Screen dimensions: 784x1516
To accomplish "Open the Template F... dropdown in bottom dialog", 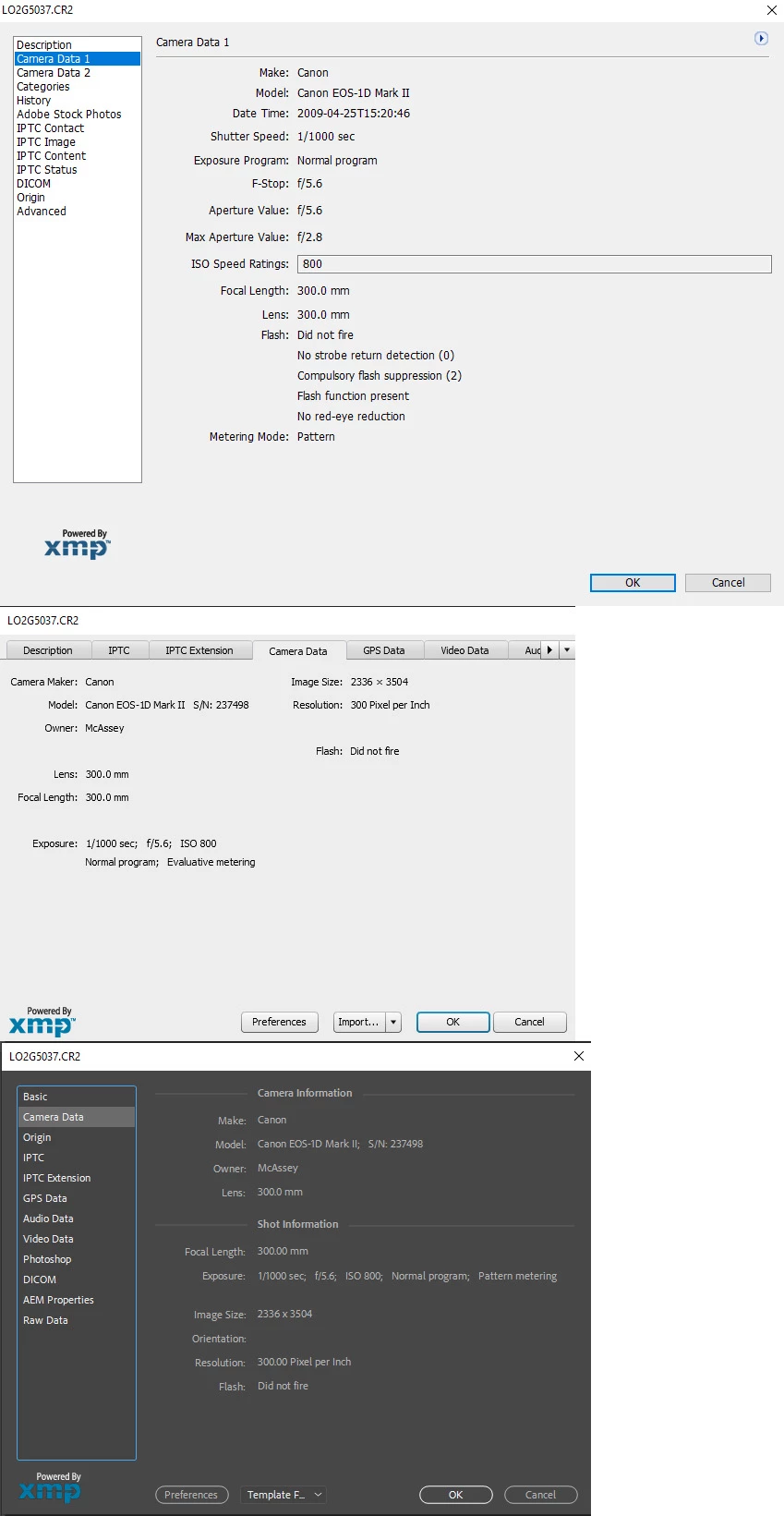I will 283,1495.
